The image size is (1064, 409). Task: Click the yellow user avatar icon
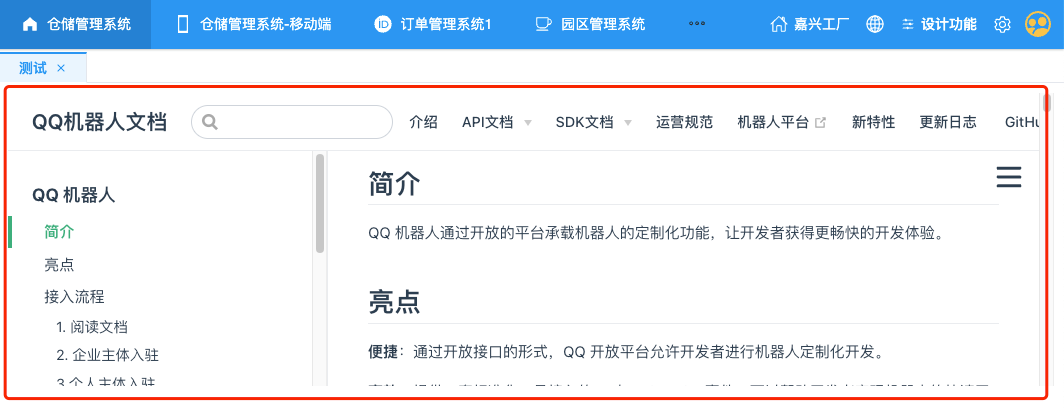point(1037,24)
